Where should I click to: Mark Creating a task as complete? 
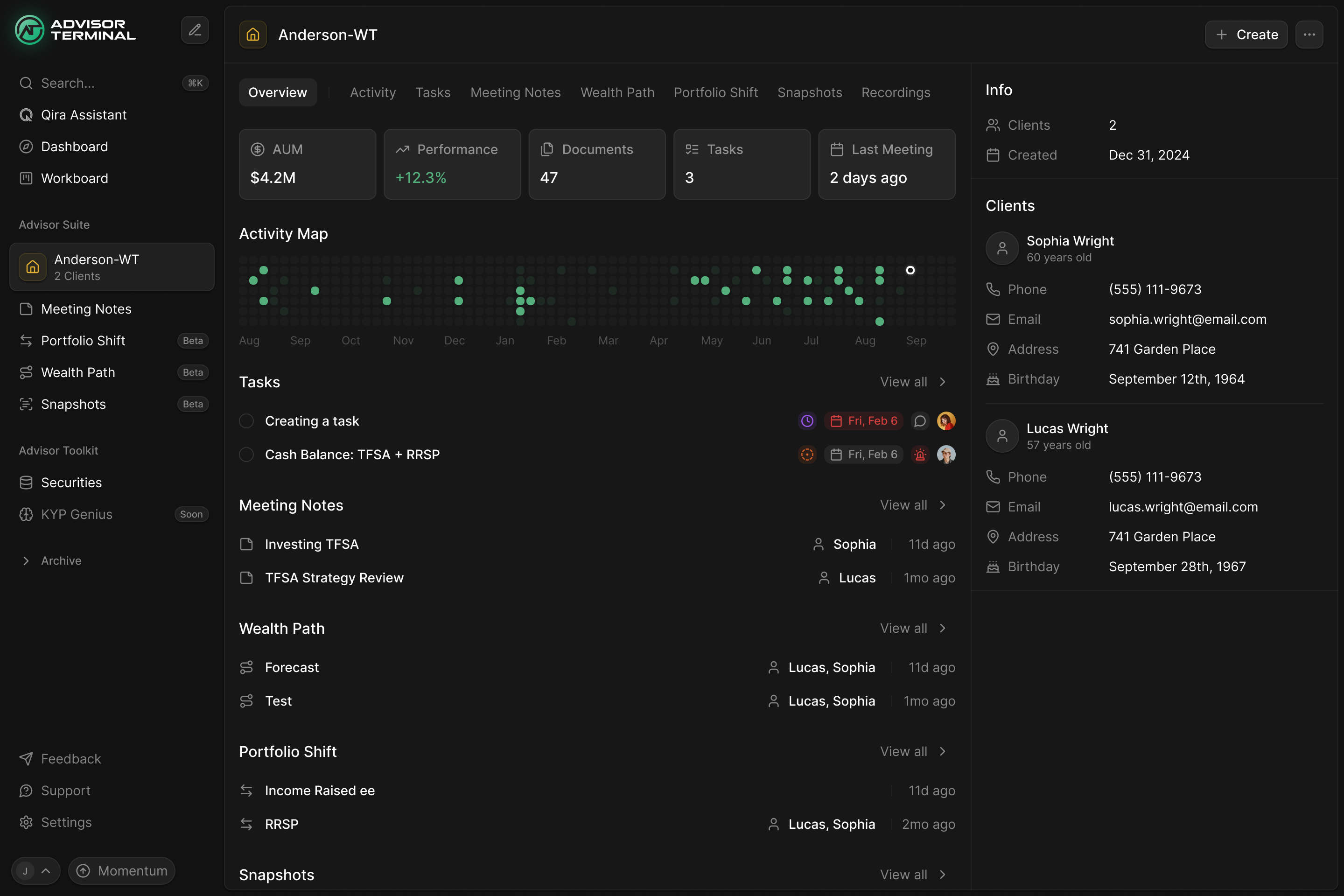coord(246,421)
